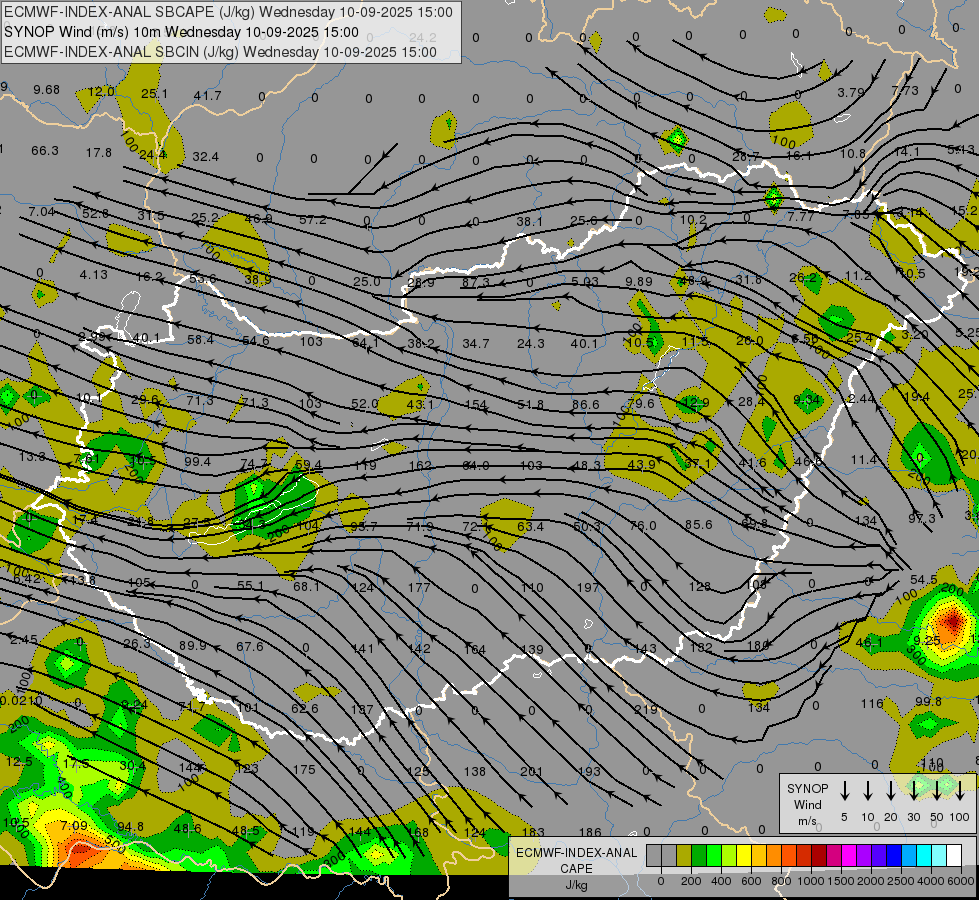
Task: Click the map value 2.45
Action: coord(24,640)
